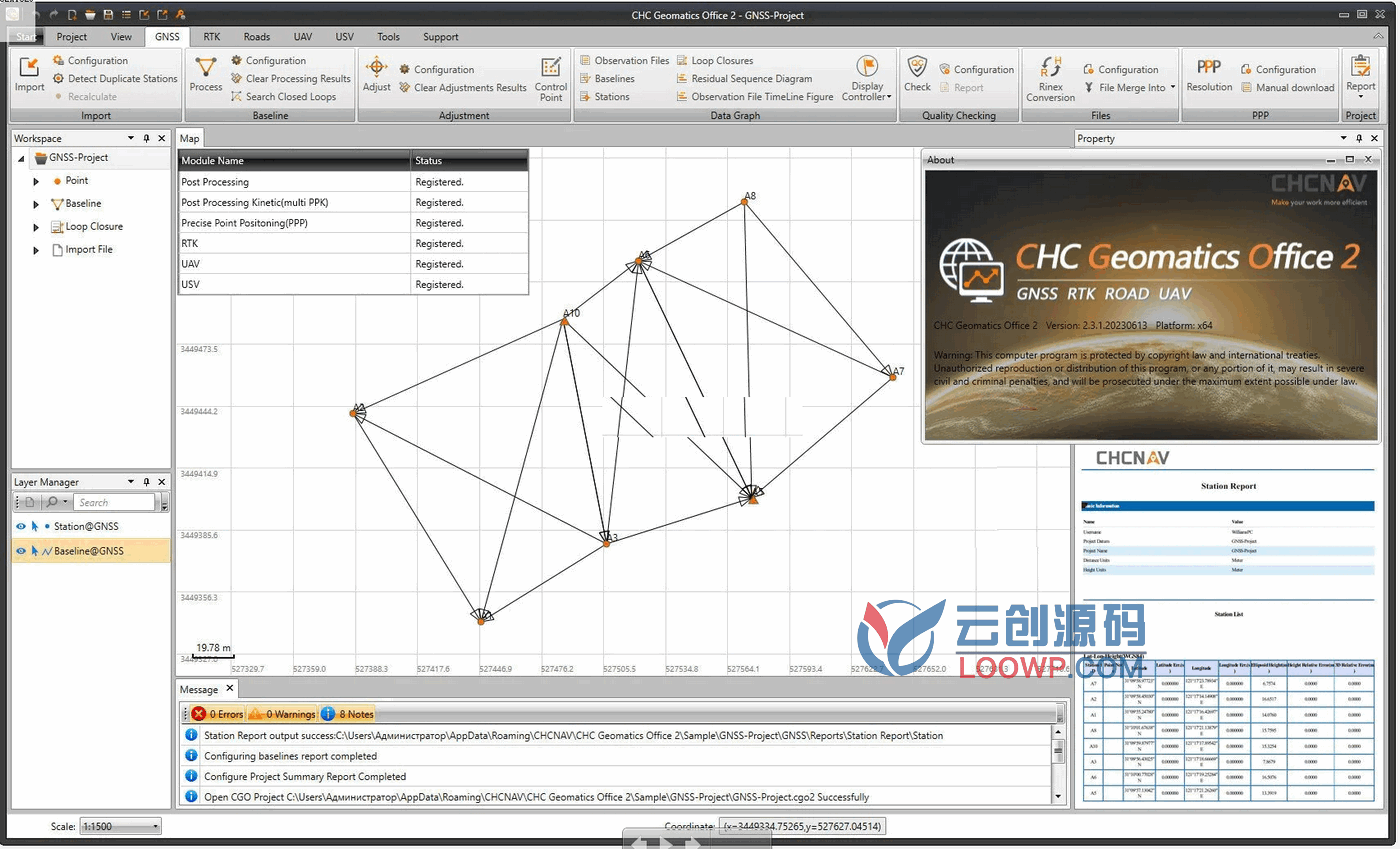Open the Baselines data graph
The width and height of the screenshot is (1400, 849).
[606, 78]
